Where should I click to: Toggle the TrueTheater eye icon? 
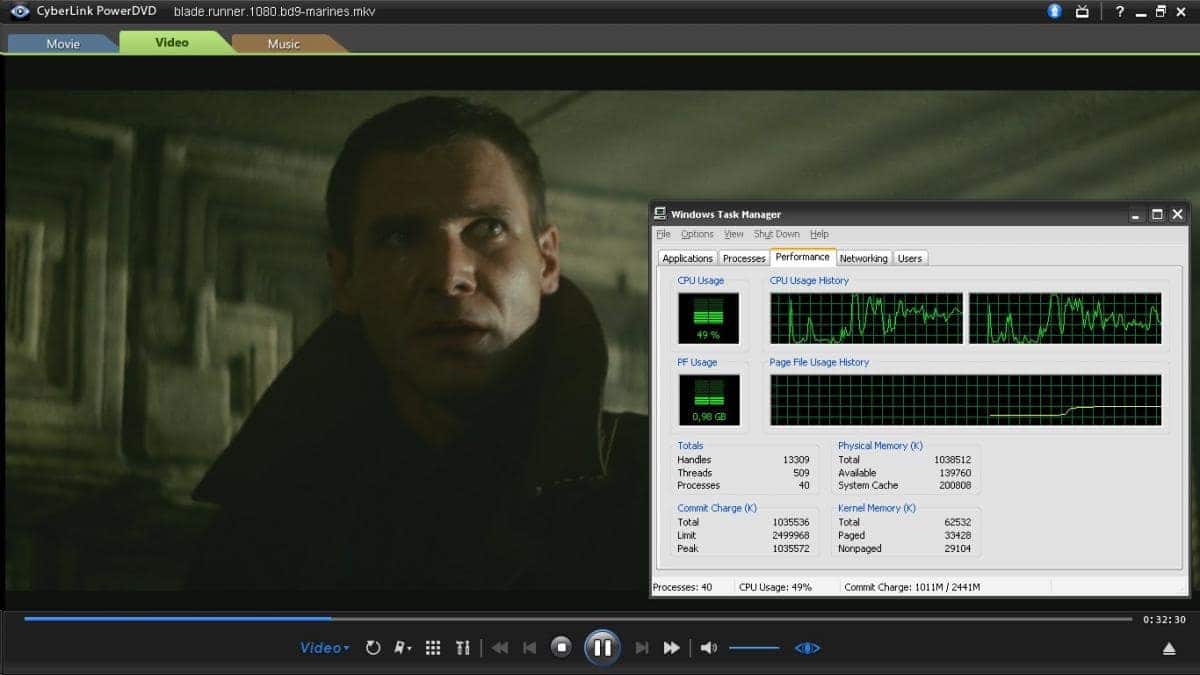[x=807, y=648]
